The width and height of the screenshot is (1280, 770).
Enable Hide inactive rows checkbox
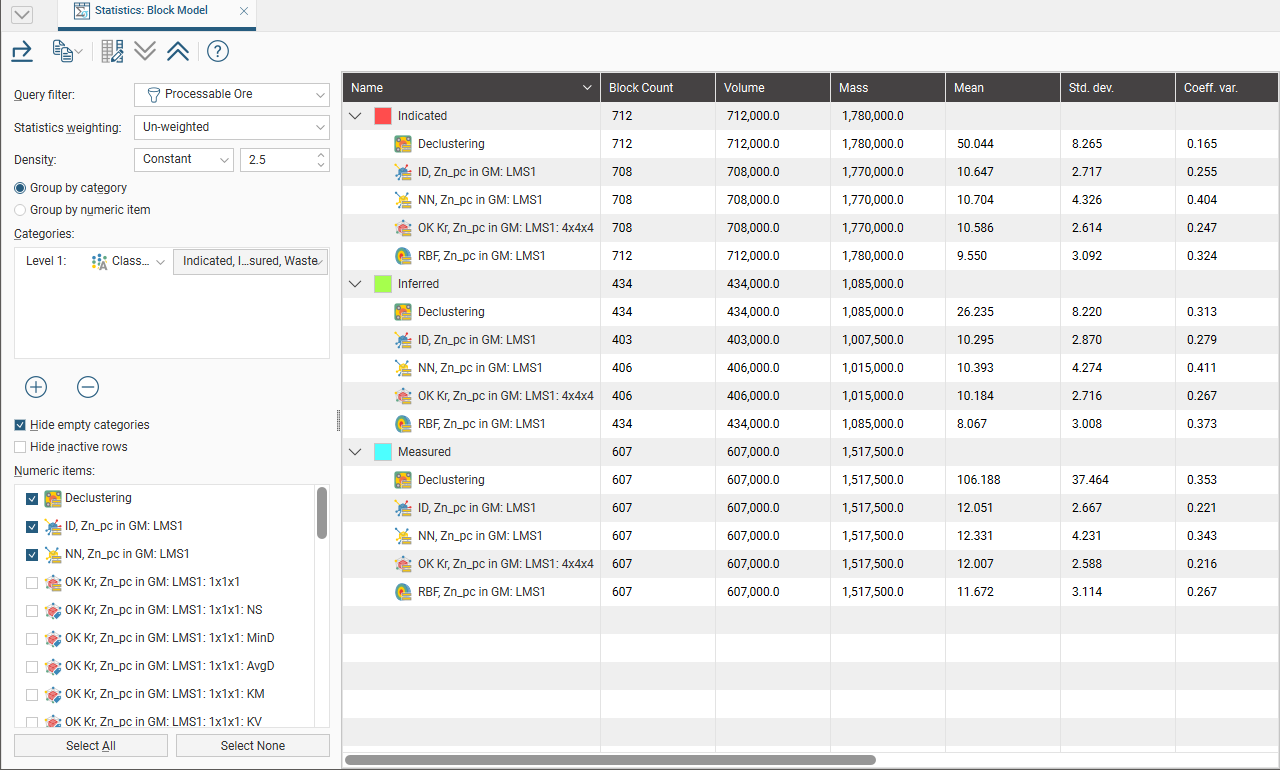[x=20, y=447]
